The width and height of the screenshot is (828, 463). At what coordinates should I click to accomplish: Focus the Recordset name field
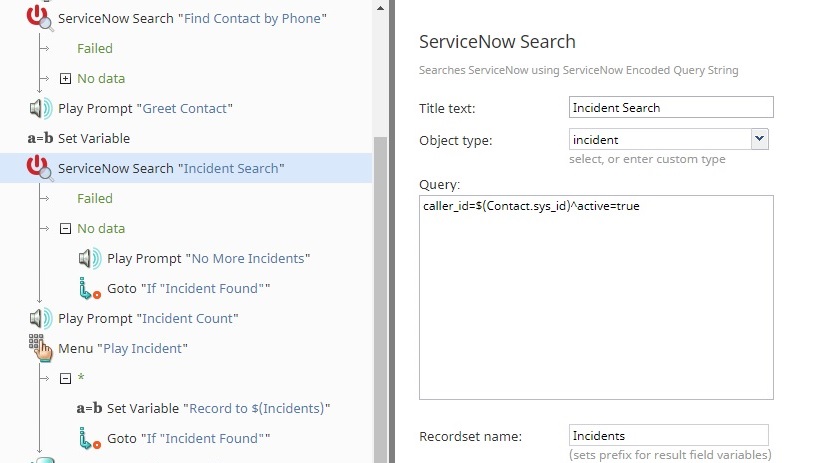tap(669, 436)
